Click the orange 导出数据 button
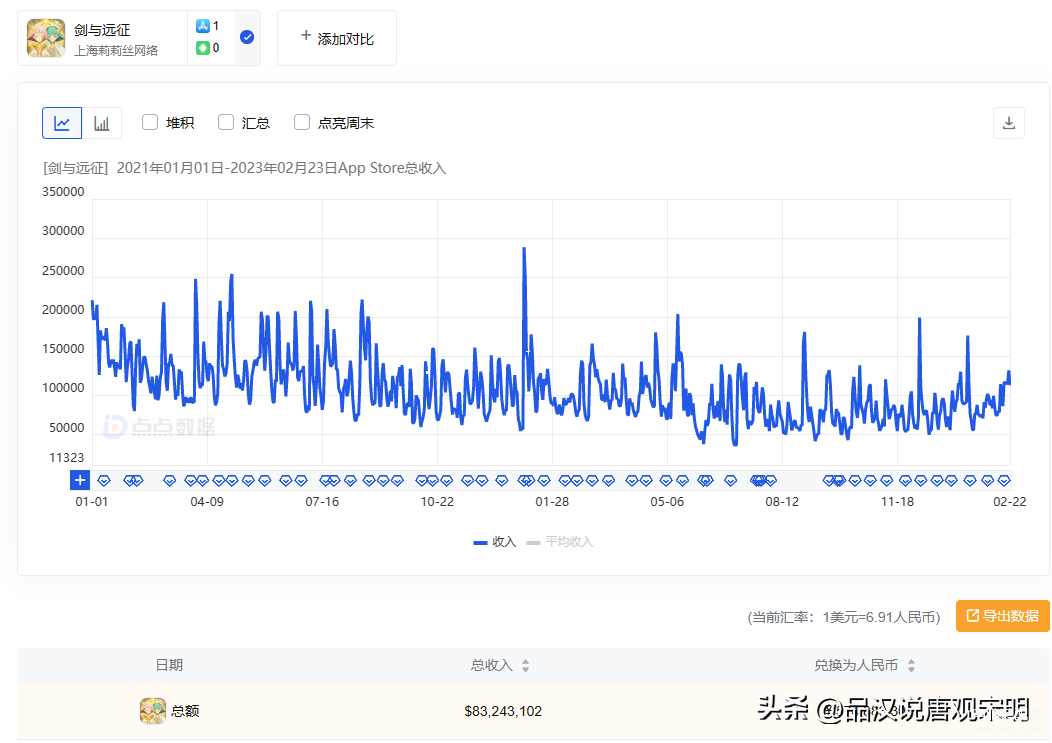1052x743 pixels. (x=1002, y=615)
